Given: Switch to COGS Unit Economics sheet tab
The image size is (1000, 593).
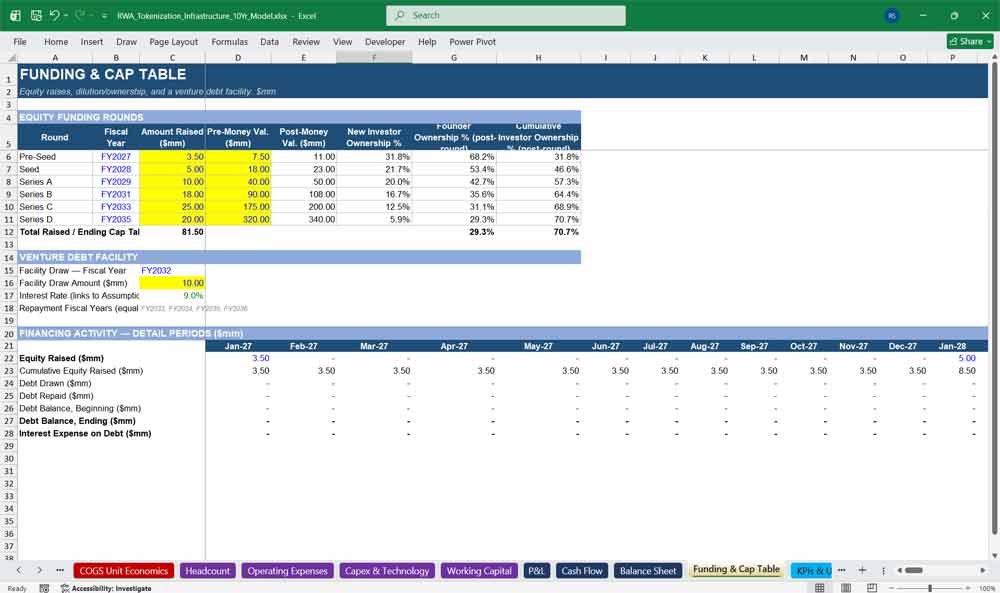Looking at the screenshot, I should [124, 571].
